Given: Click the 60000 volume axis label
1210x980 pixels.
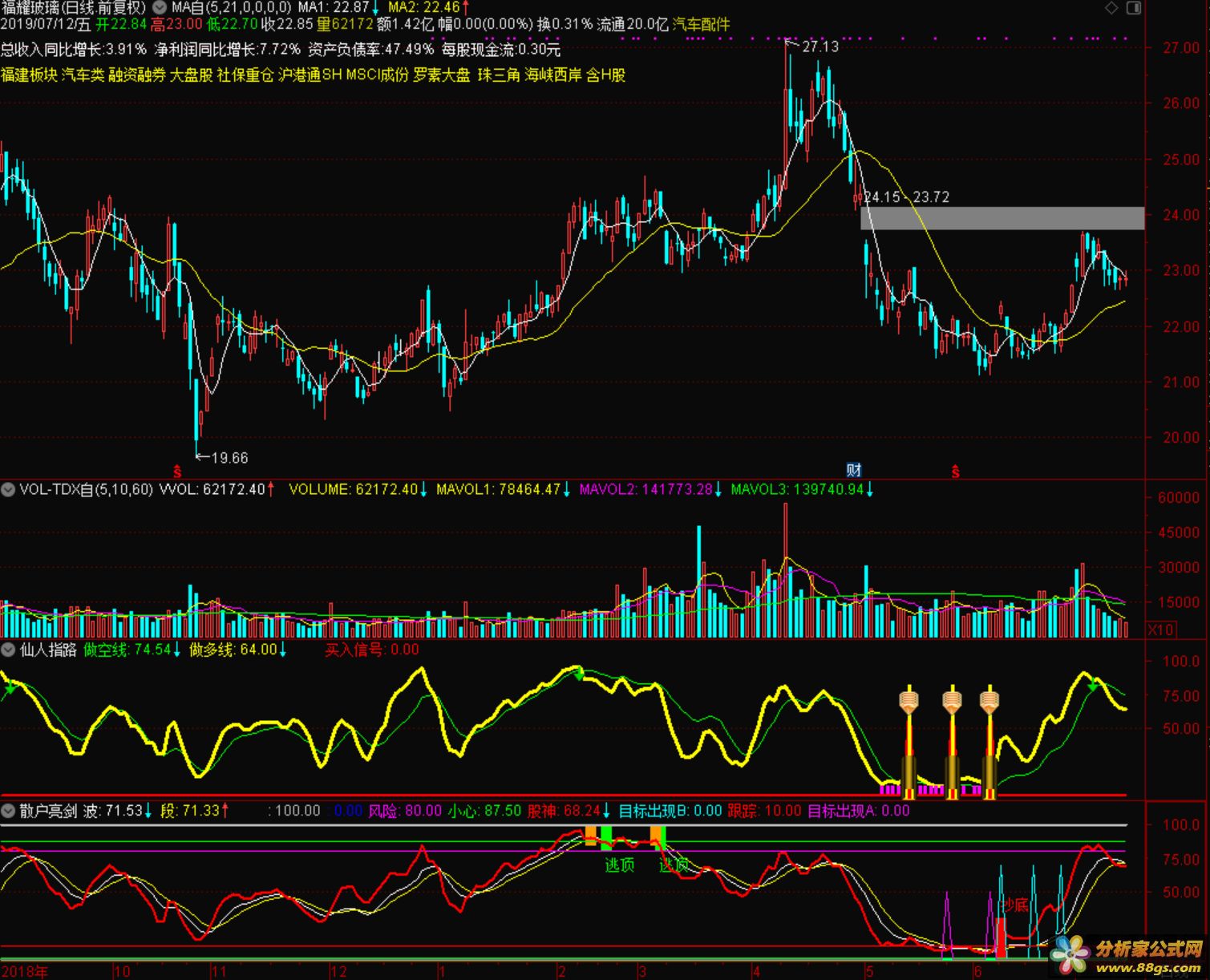Looking at the screenshot, I should pos(1178,497).
